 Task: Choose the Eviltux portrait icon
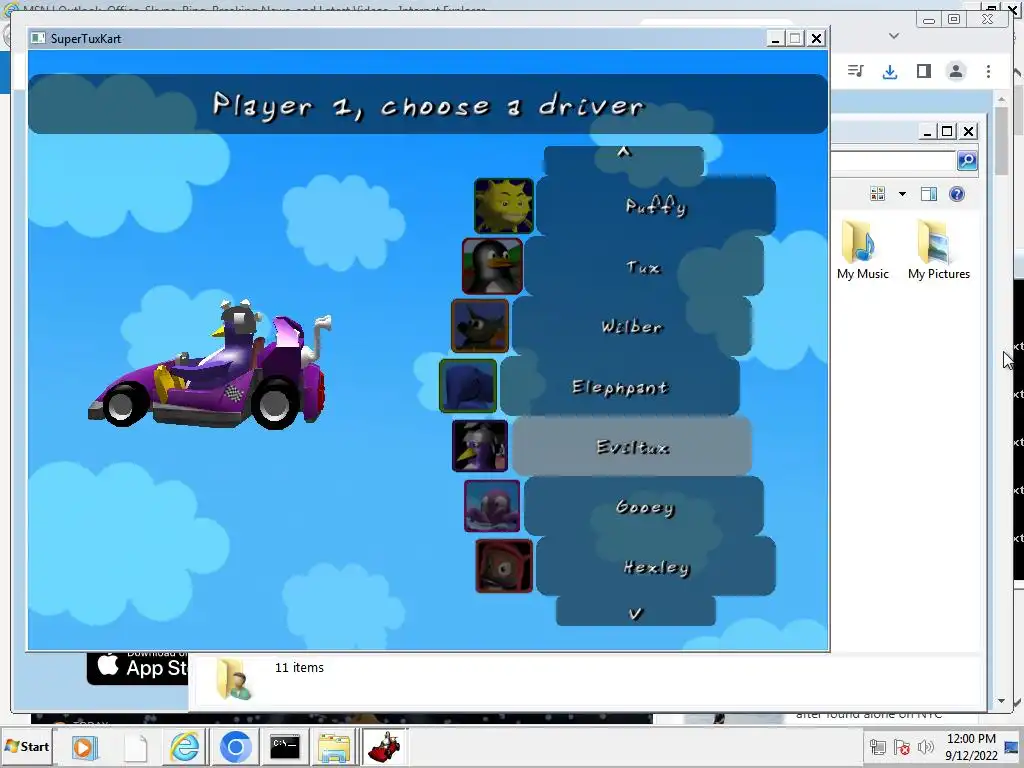(x=479, y=446)
